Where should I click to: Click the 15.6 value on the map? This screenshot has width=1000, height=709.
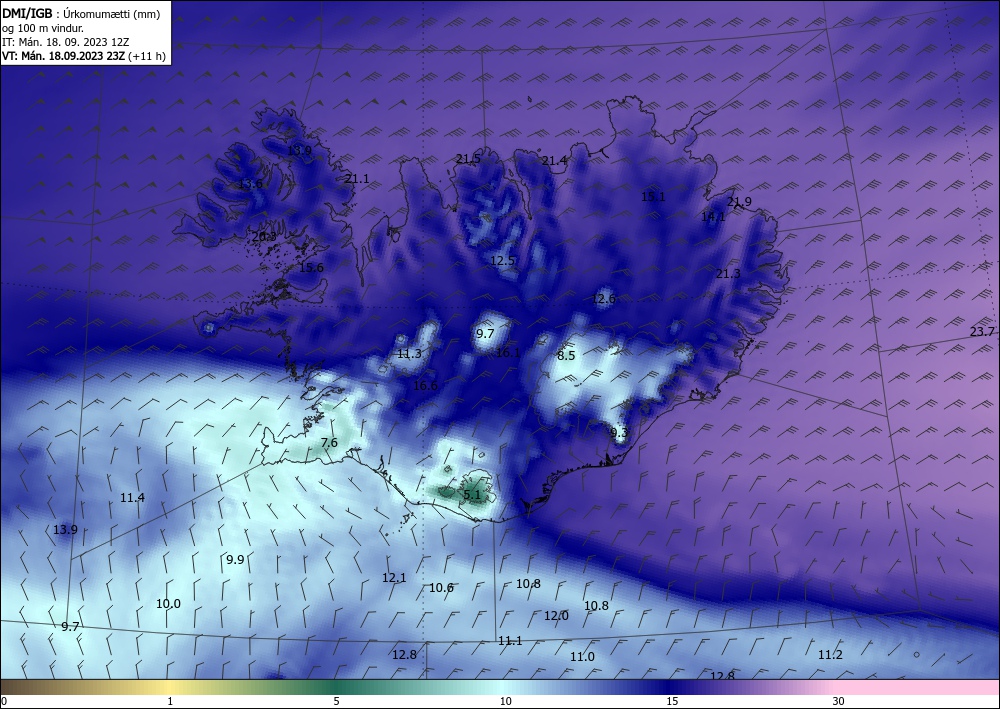[x=311, y=268]
